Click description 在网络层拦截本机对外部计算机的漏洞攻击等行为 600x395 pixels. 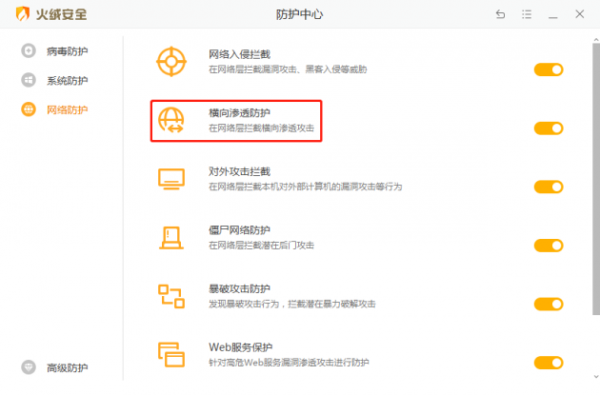(x=305, y=186)
